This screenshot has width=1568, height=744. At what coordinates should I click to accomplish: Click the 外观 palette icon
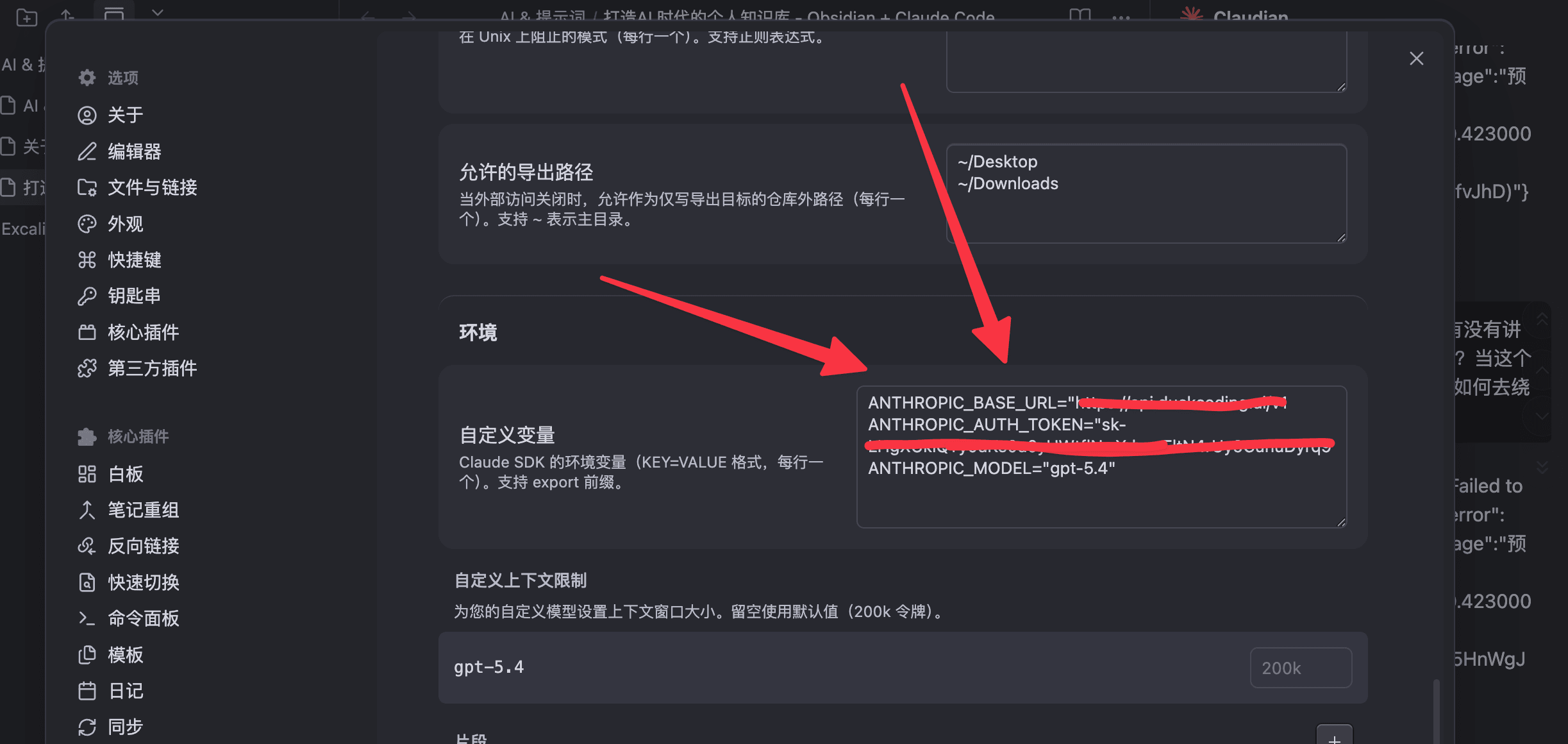[87, 224]
